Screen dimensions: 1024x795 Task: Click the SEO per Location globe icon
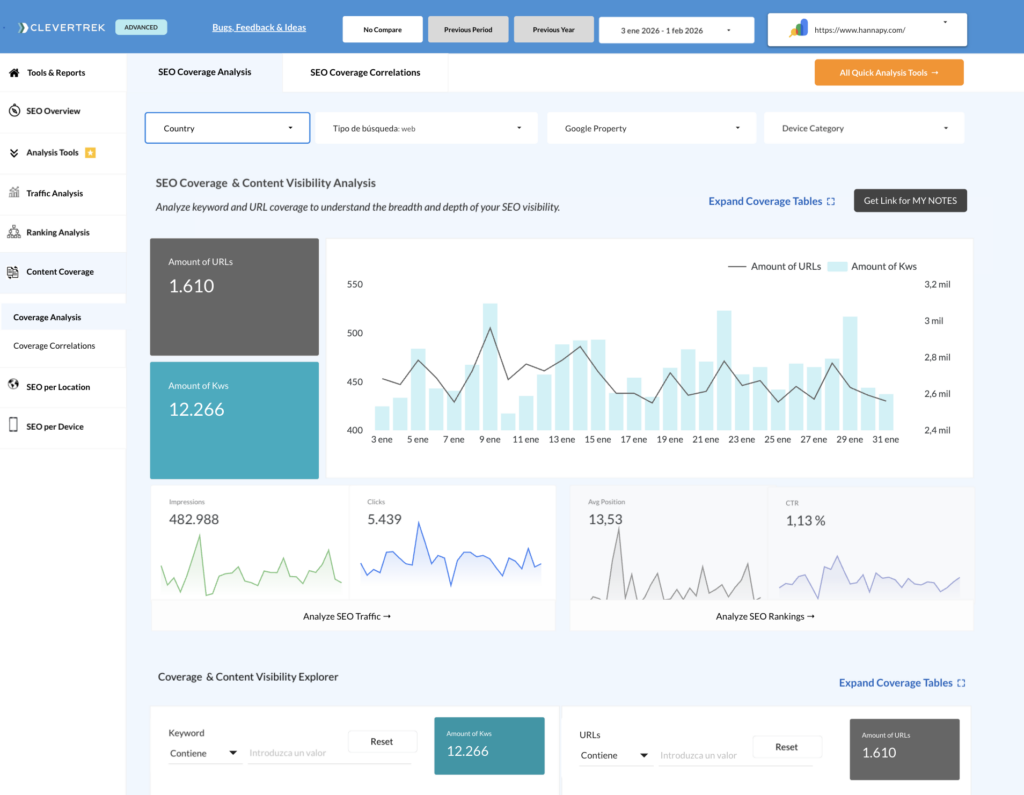(14, 386)
